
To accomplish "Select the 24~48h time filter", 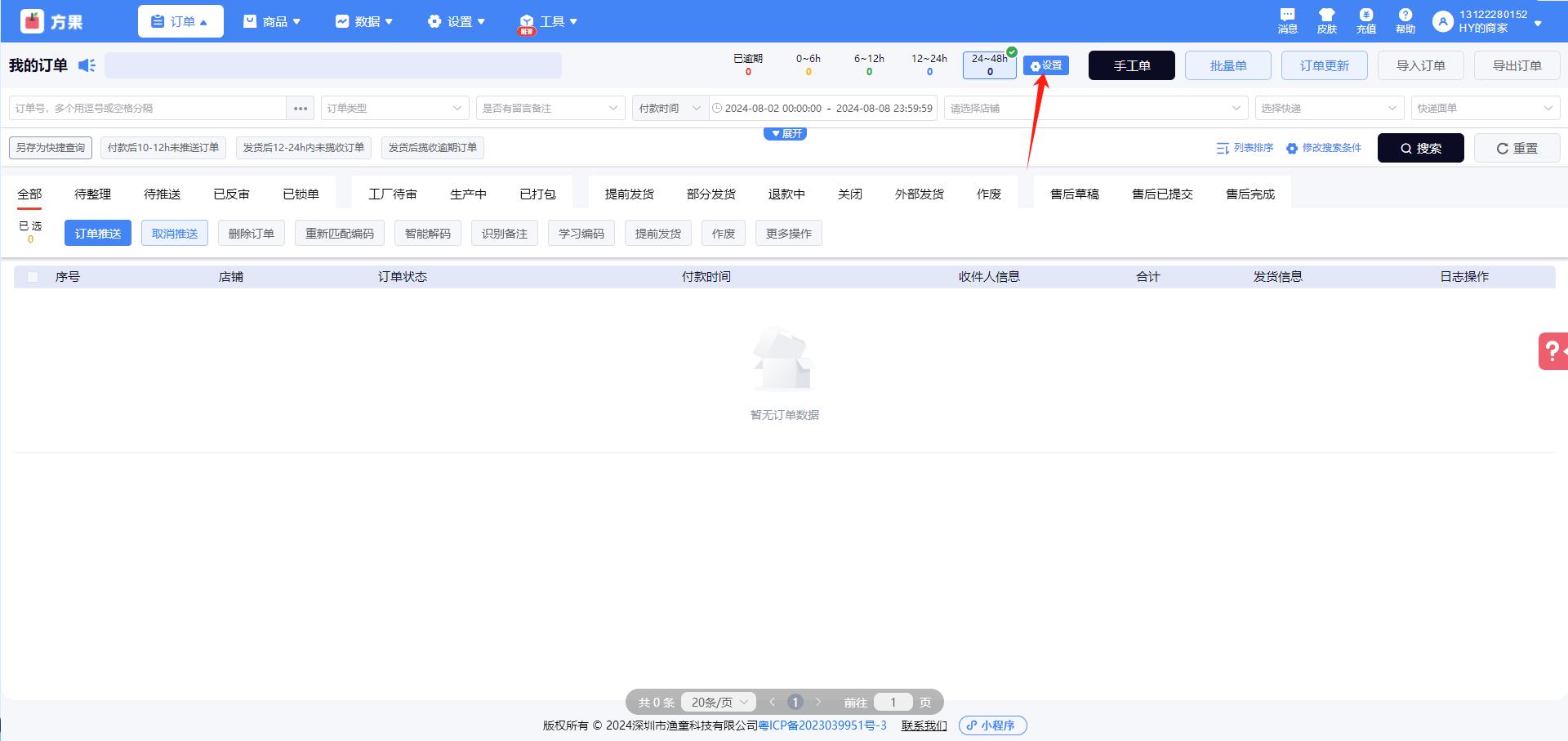I will tap(990, 65).
